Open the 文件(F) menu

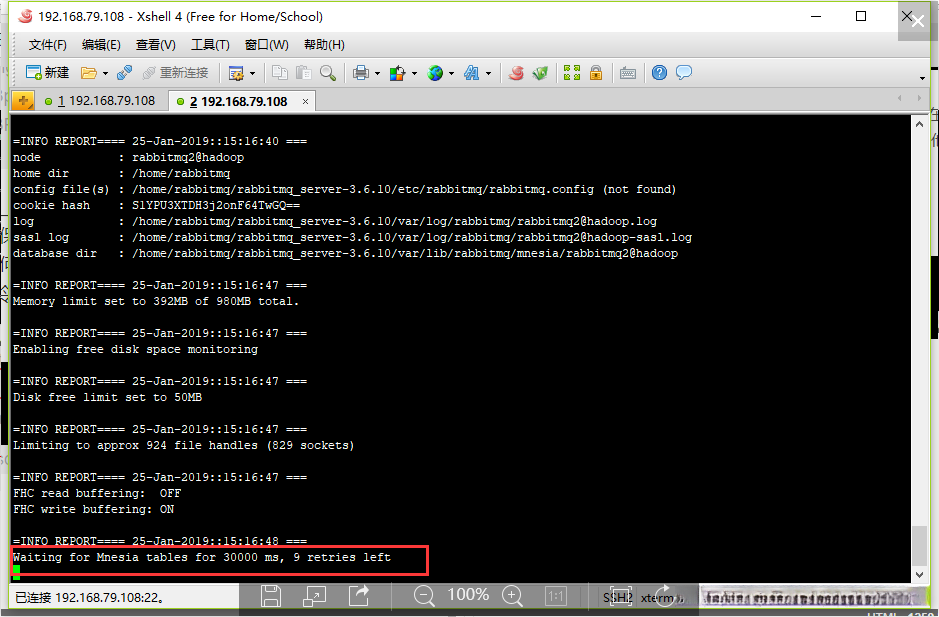pyautogui.click(x=47, y=45)
